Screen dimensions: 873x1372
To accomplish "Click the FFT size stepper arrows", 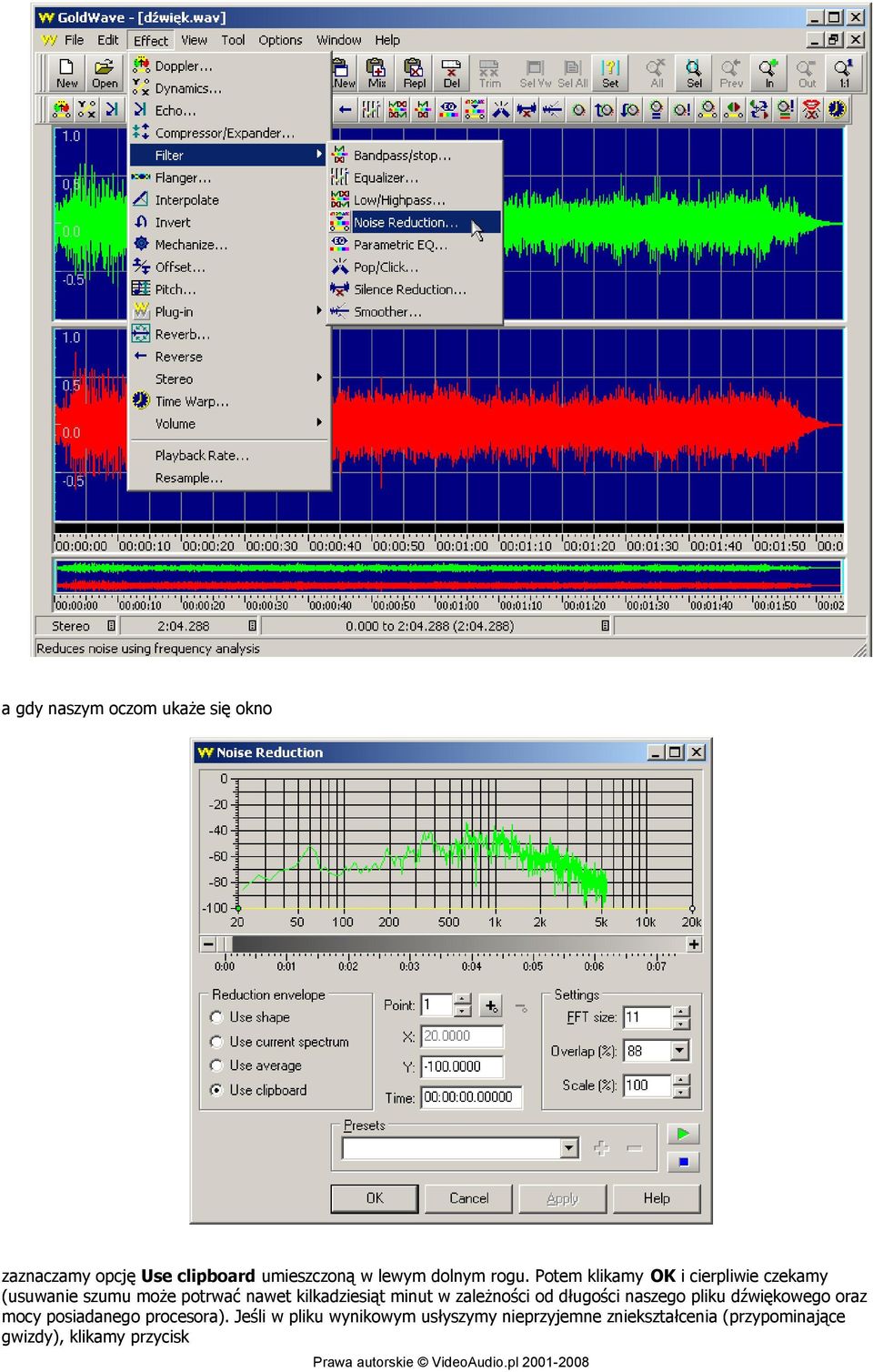I will 681,1017.
